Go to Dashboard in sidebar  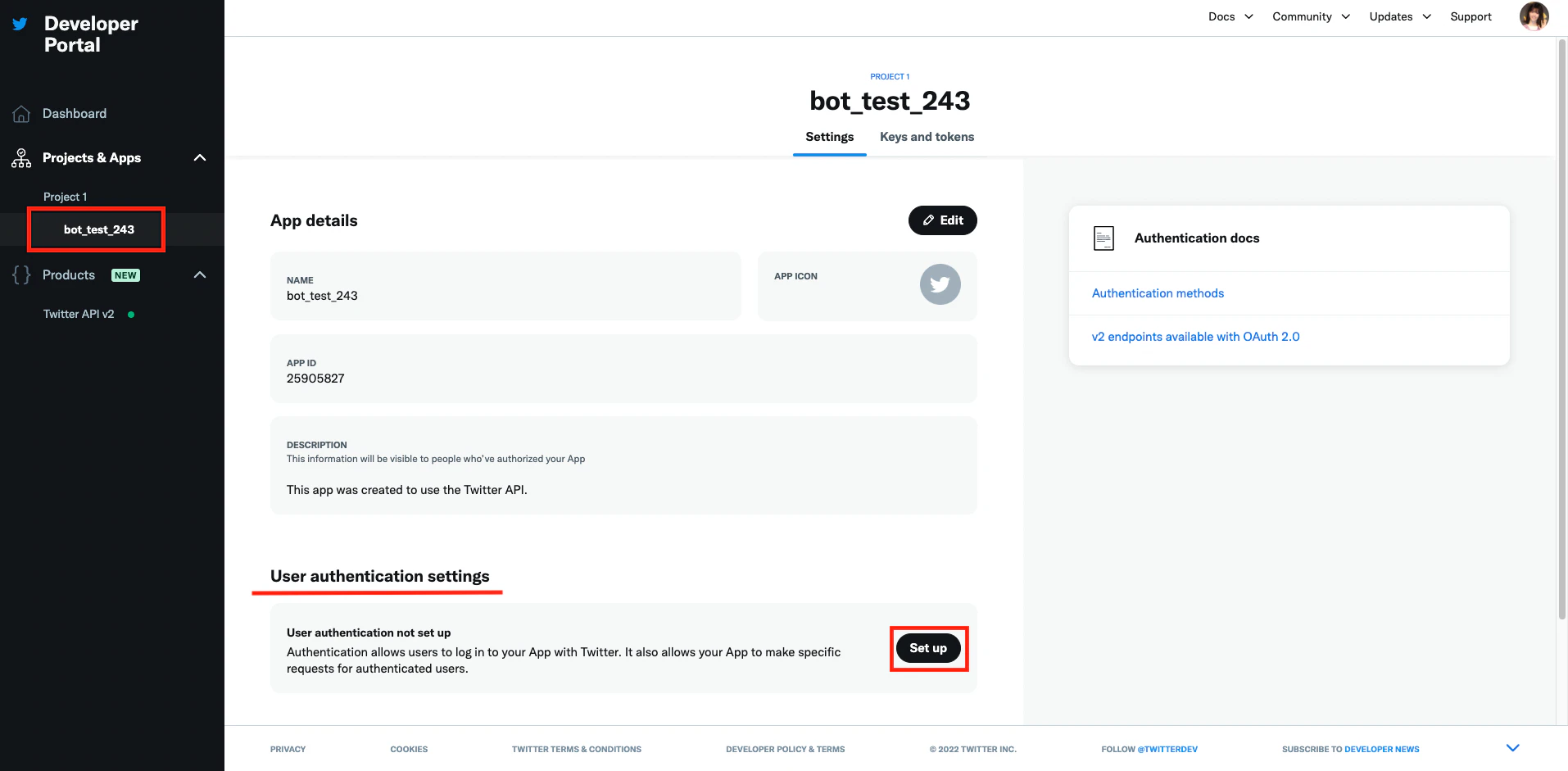click(x=75, y=114)
